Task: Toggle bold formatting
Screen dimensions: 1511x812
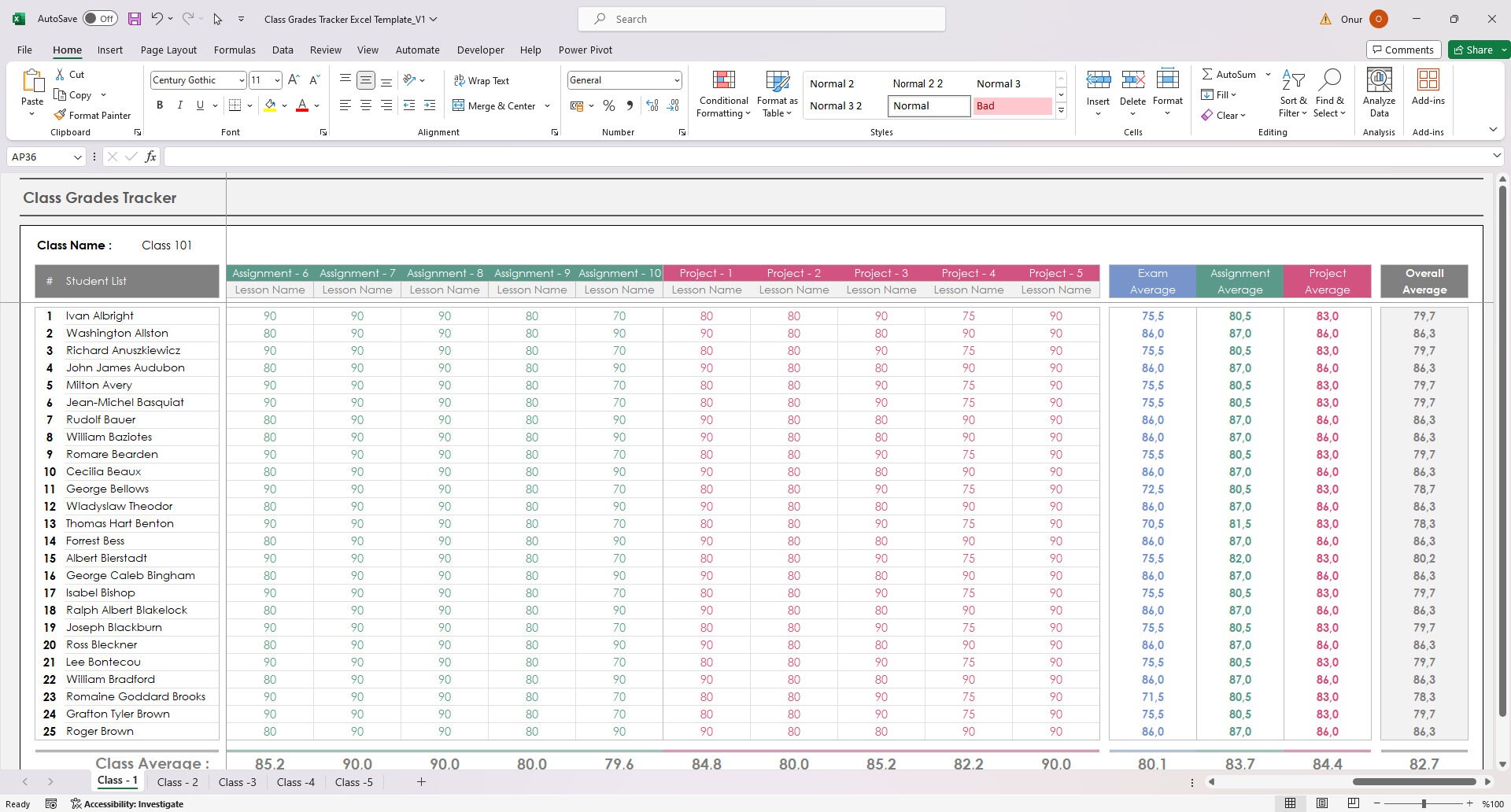Action: point(159,105)
